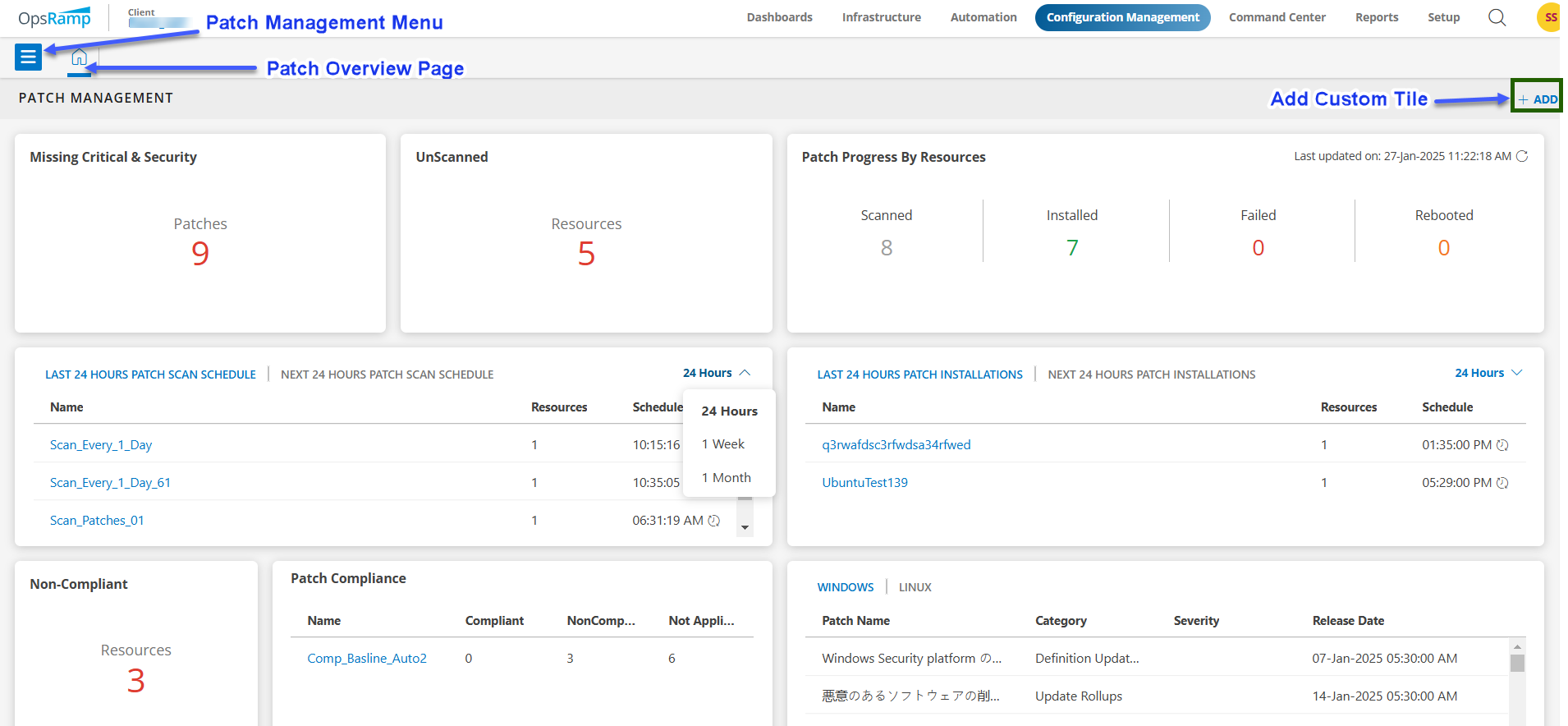
Task: Open the search magnifier icon
Action: [x=1497, y=17]
